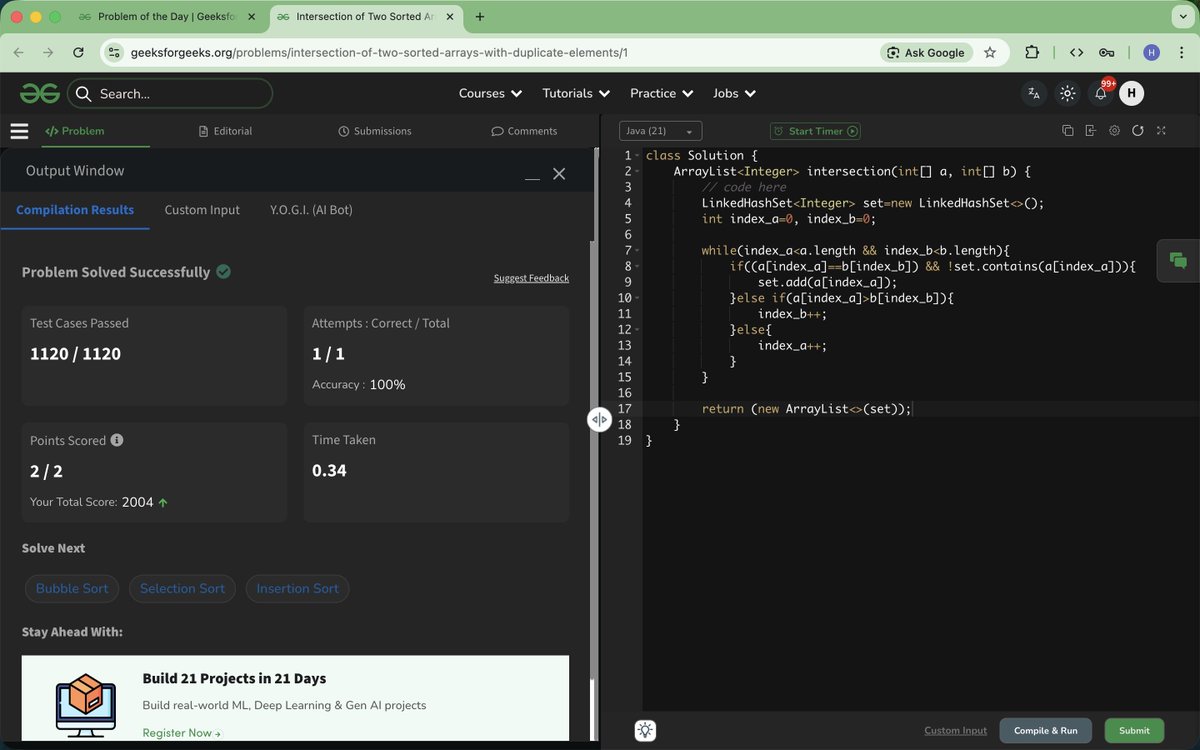Open the angle-brackets extension icon
This screenshot has width=1200, height=750.
(1076, 53)
